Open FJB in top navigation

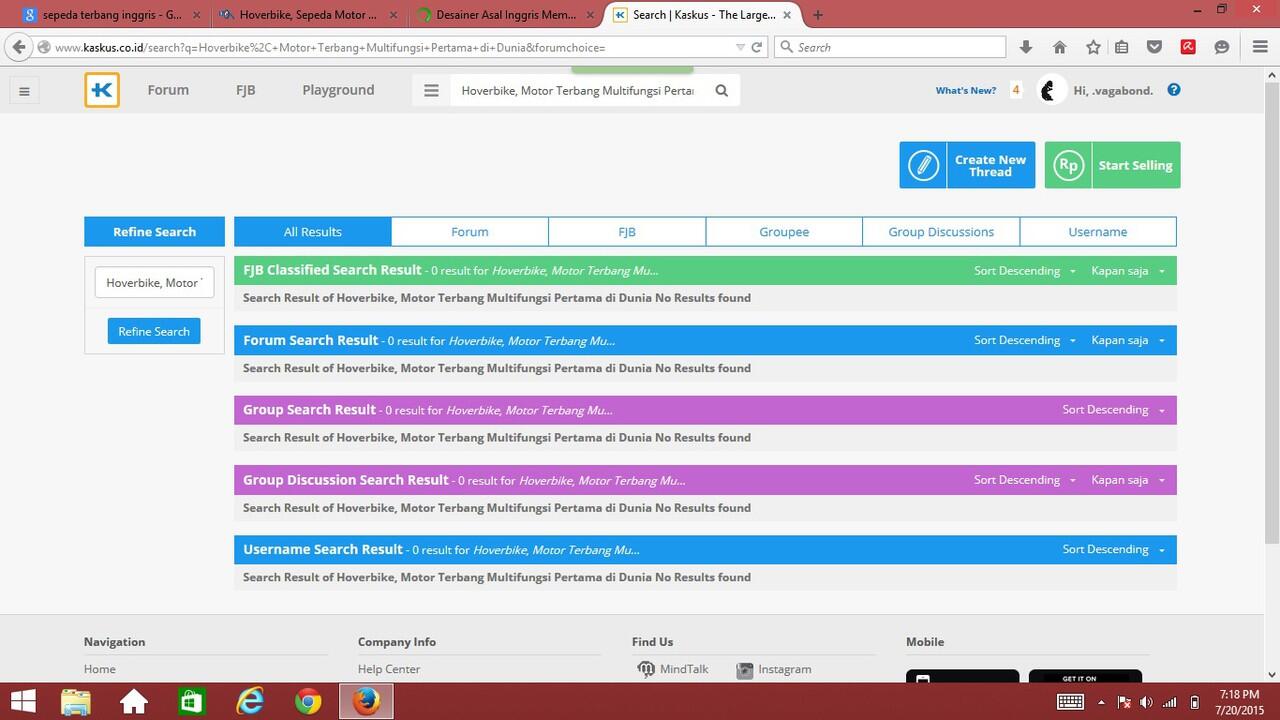click(x=246, y=90)
